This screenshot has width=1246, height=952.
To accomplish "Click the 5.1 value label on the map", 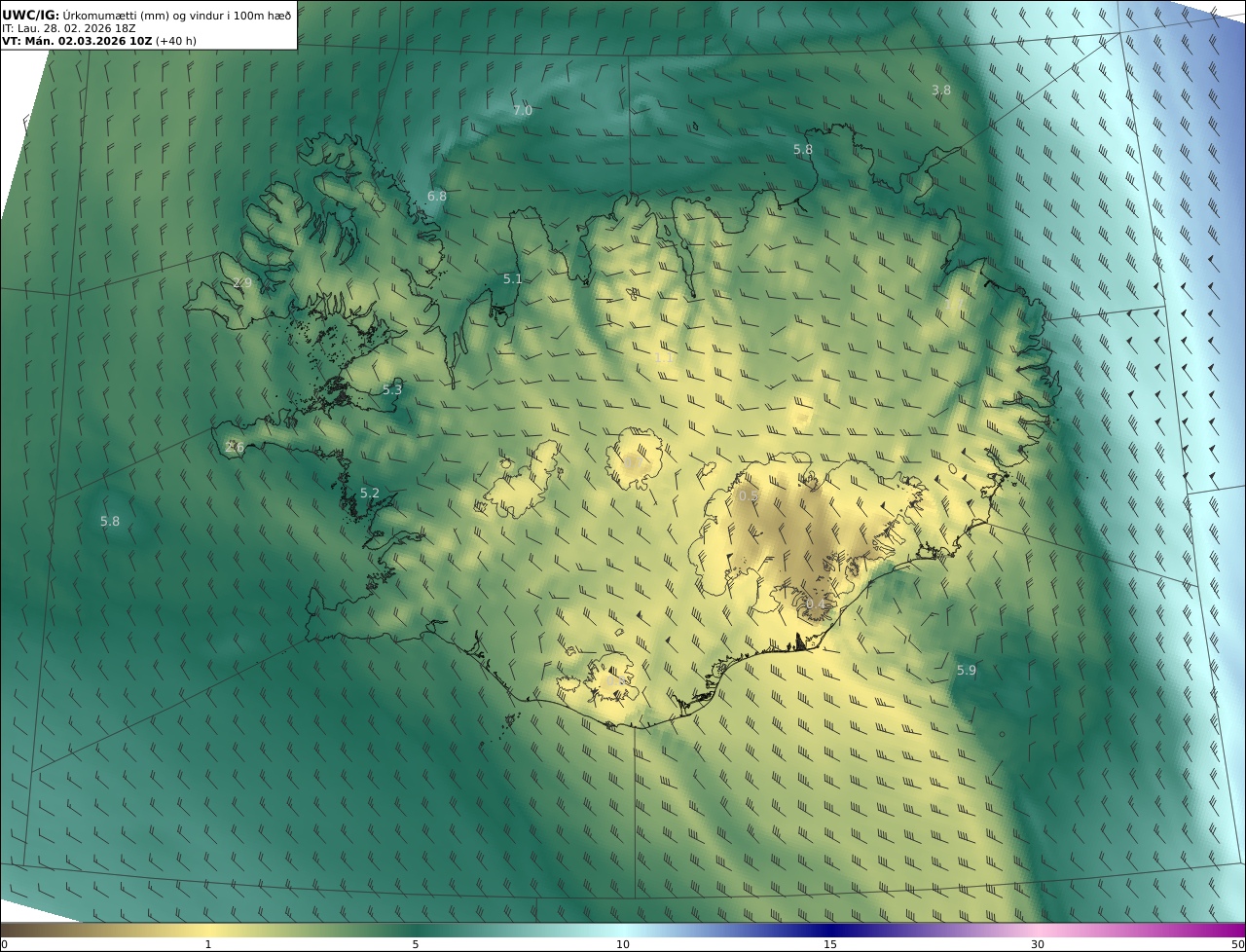I will pyautogui.click(x=513, y=278).
